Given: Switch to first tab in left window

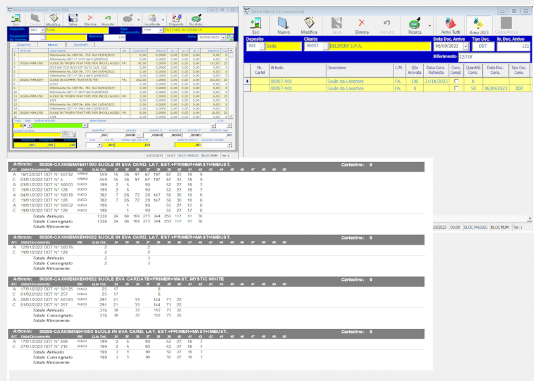Looking at the screenshot, I should (x=23, y=45).
